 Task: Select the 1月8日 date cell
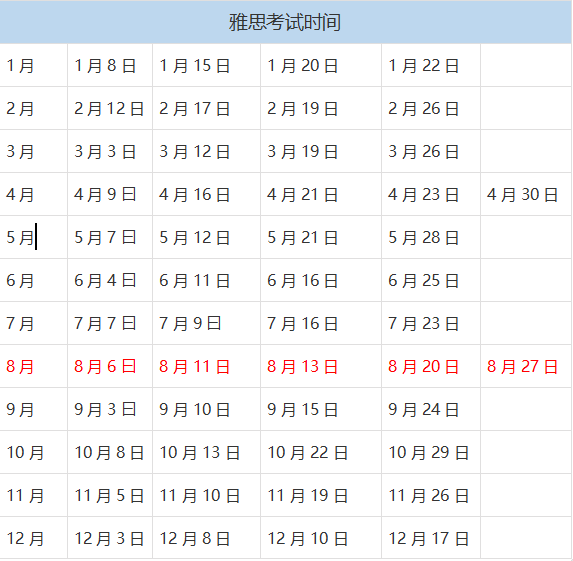110,65
